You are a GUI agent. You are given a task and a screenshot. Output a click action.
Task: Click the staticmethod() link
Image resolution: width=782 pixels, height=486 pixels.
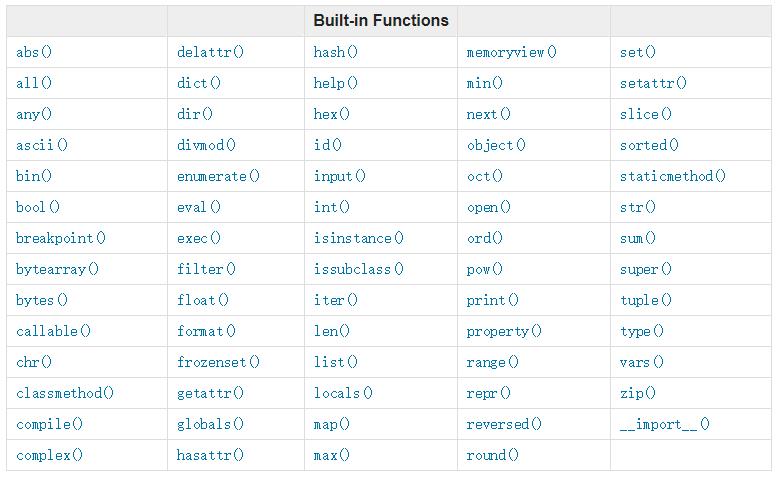(672, 176)
